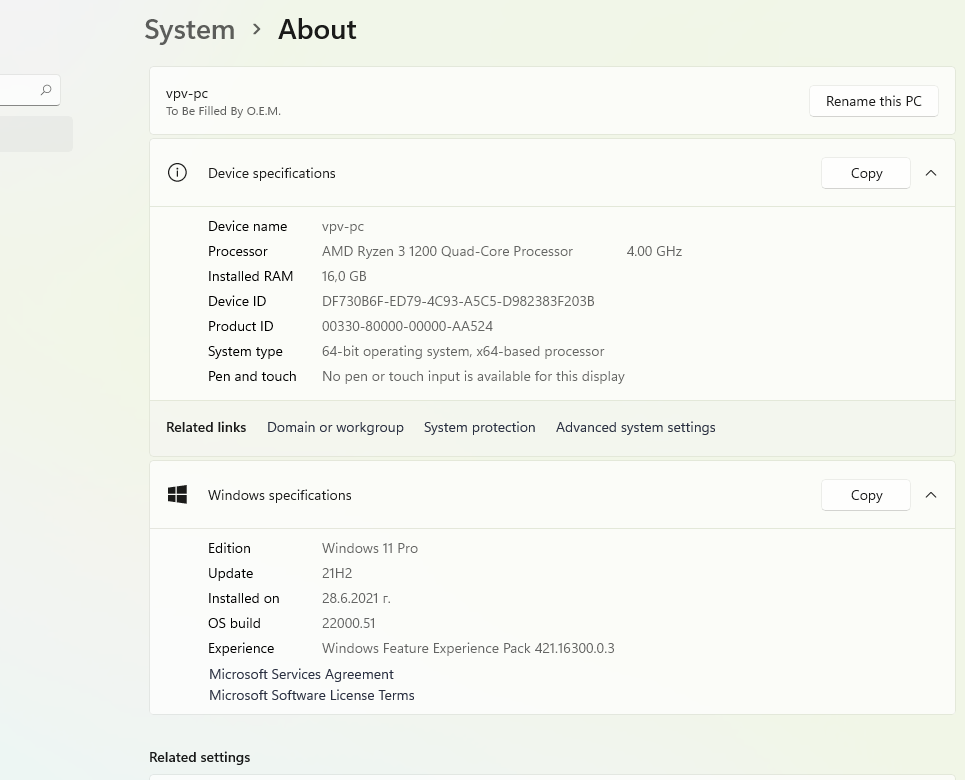
Task: Open Domain or workgroup link
Action: click(335, 427)
